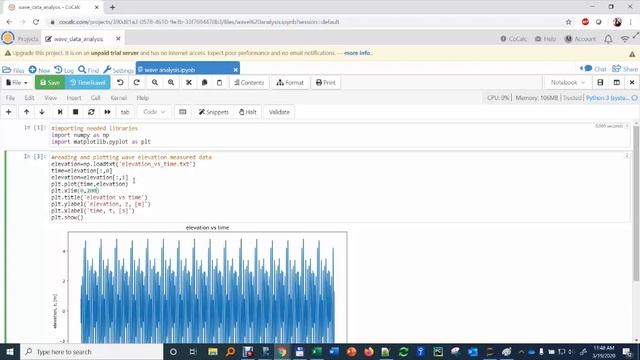Split the frame horizontally
This screenshot has height=360, width=640.
point(600,82)
